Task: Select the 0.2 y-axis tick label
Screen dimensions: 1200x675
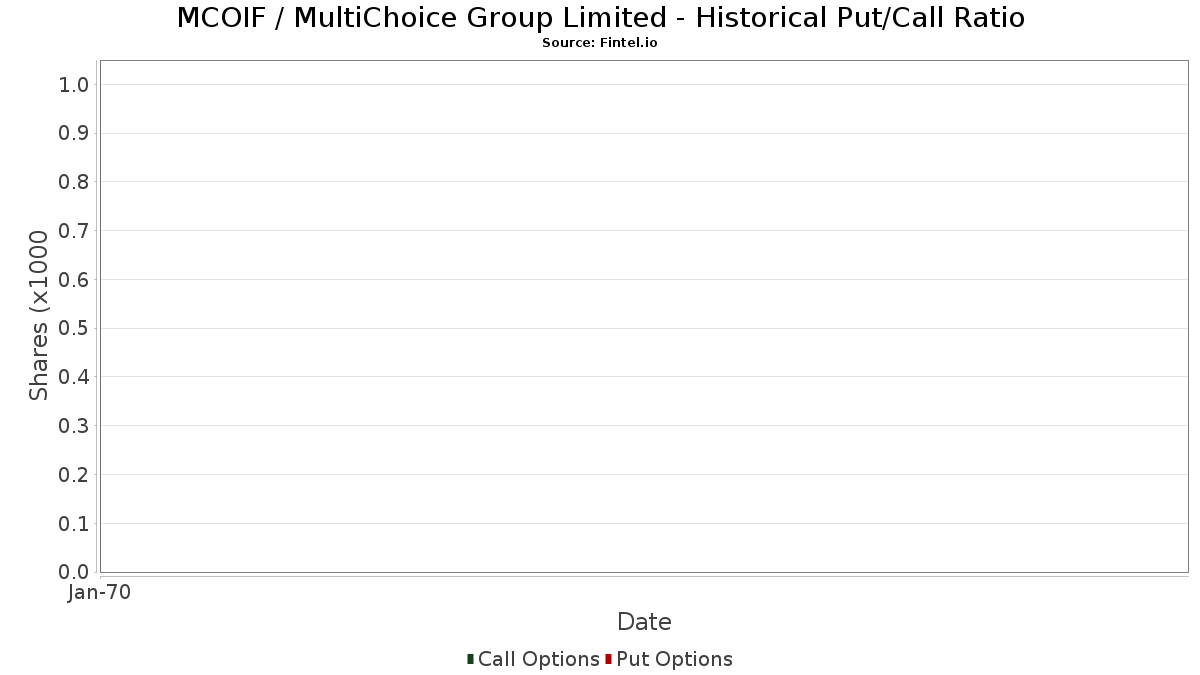Action: click(75, 475)
